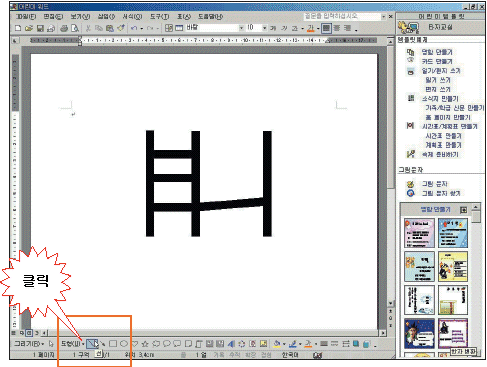487x367 pixels.
Task: Click the fill color bucket swatch
Action: (276, 343)
